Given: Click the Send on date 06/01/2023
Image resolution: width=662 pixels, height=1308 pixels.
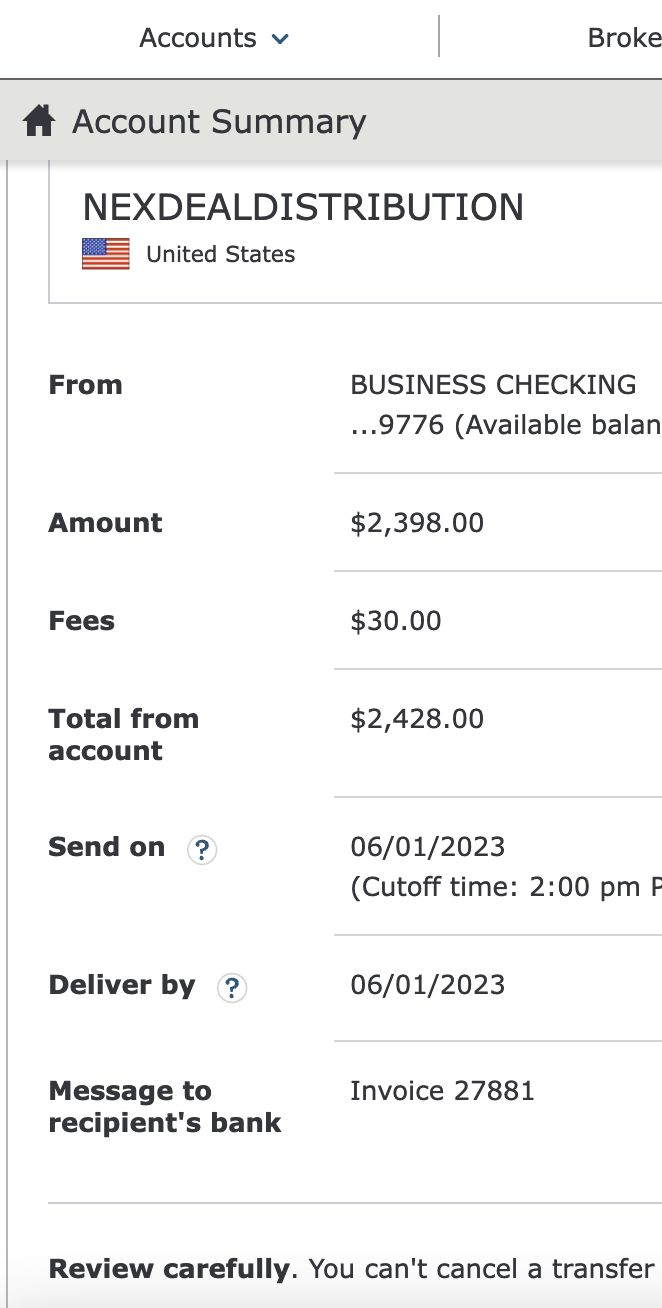Looking at the screenshot, I should pyautogui.click(x=428, y=847).
